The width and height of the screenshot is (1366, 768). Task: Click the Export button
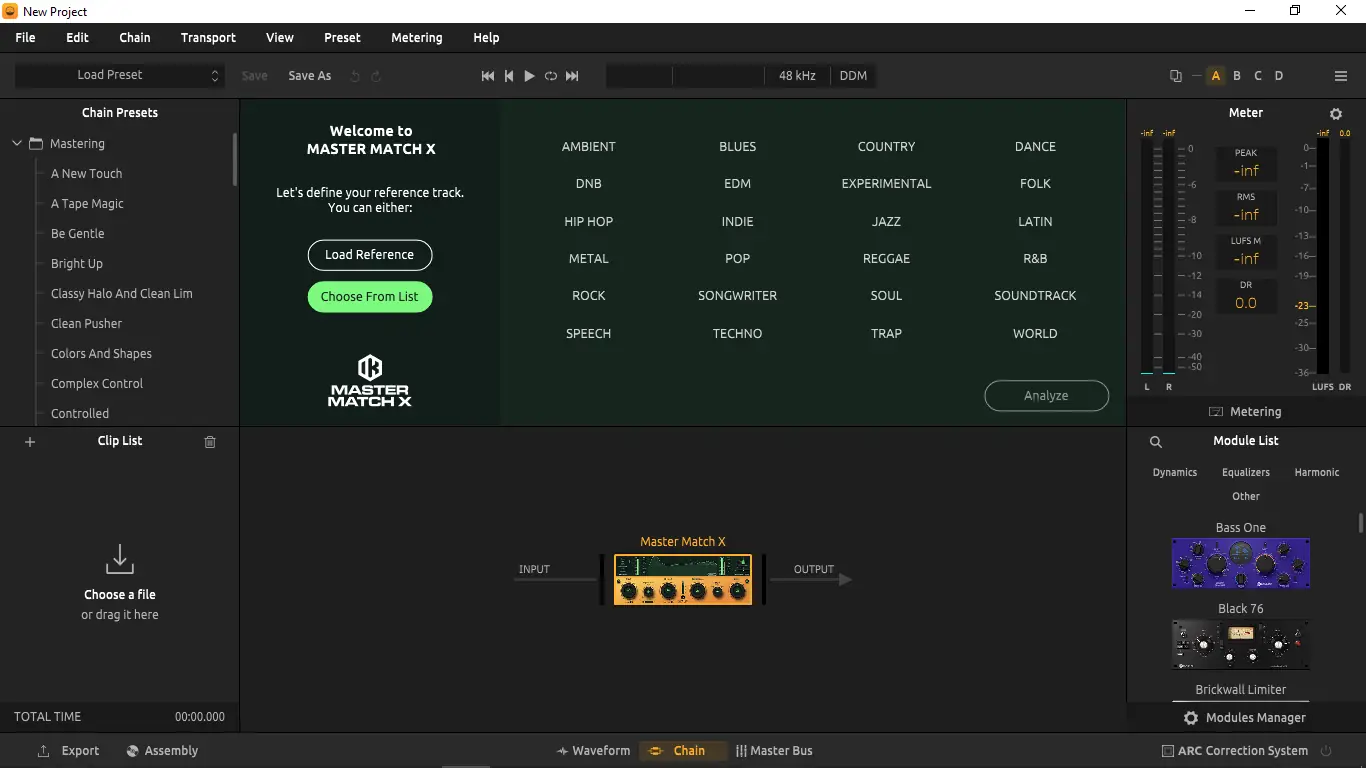click(x=69, y=751)
